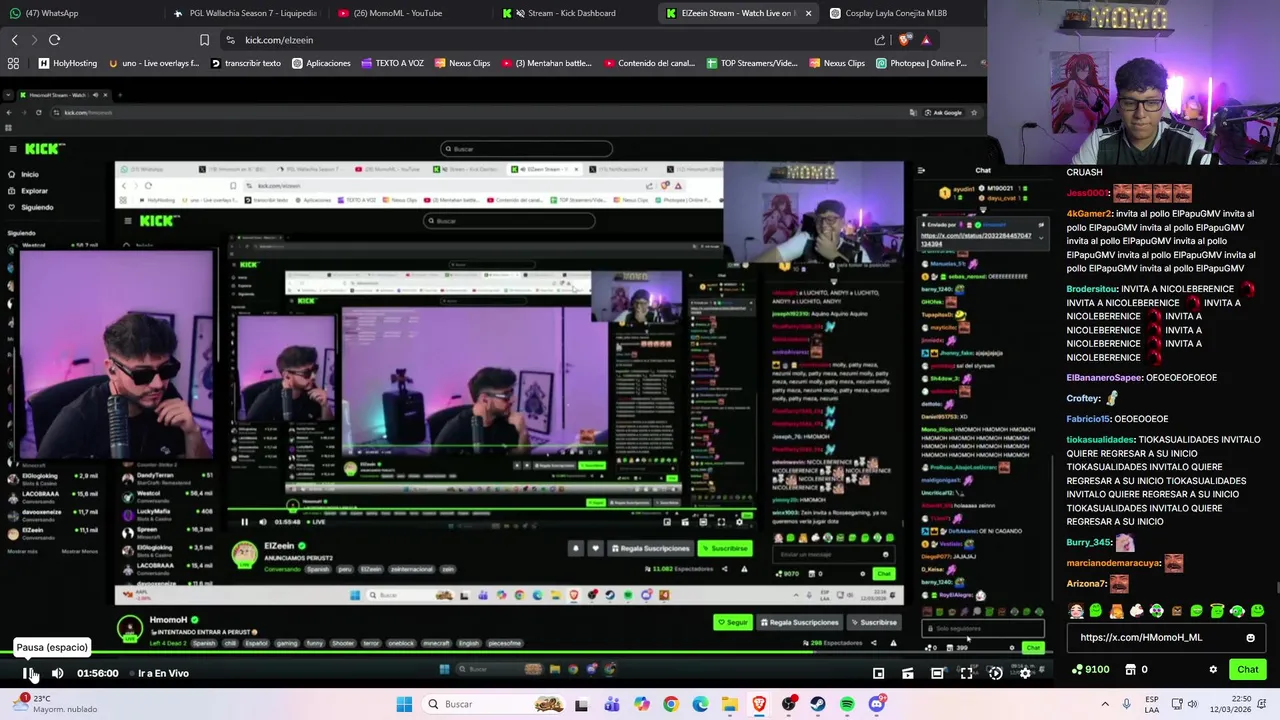The image size is (1280, 720).
Task: Open "uno - Live overlays" bookmark
Action: pos(153,63)
